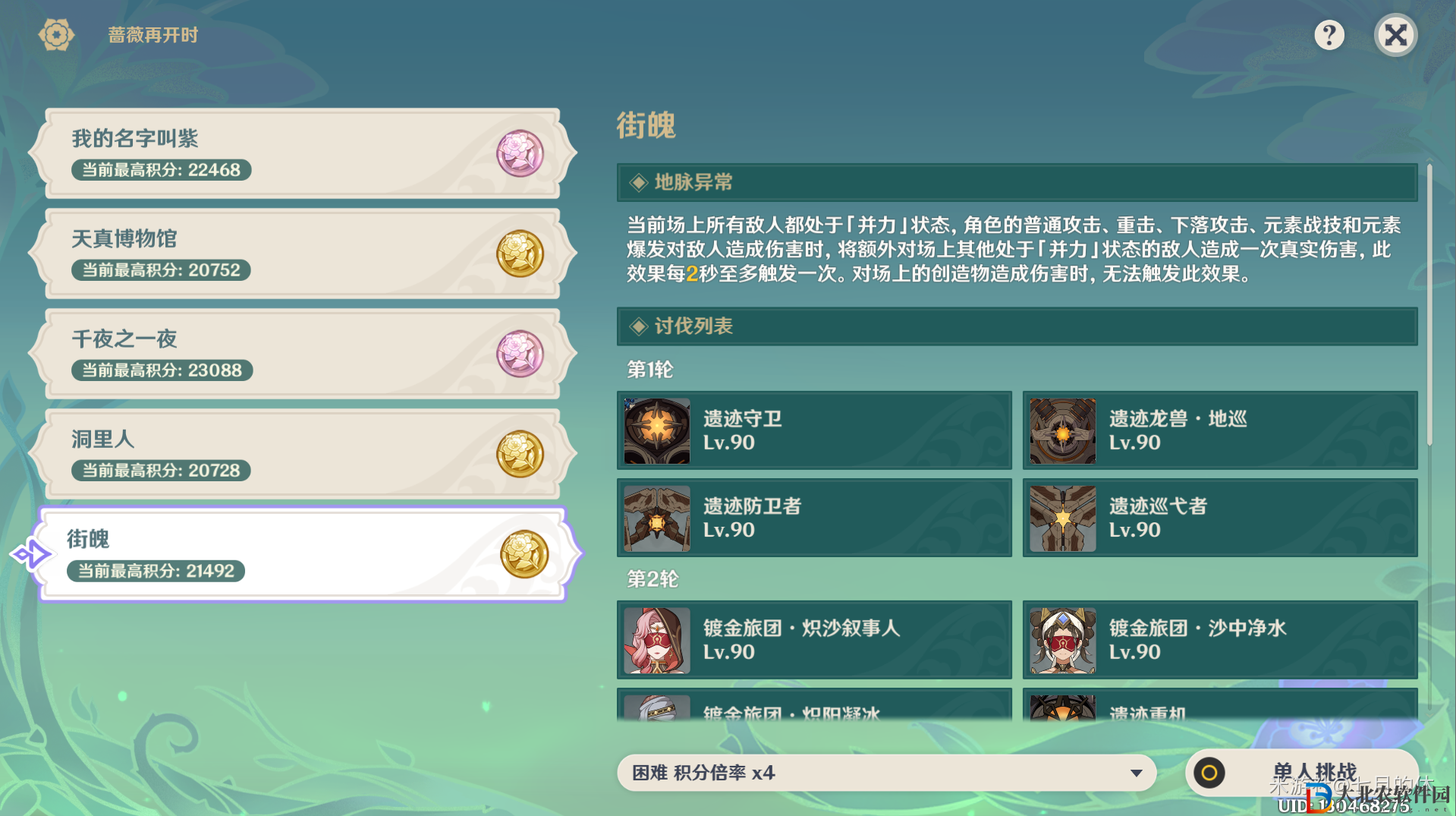Switch to the 千夜之一夜 stage

click(303, 354)
